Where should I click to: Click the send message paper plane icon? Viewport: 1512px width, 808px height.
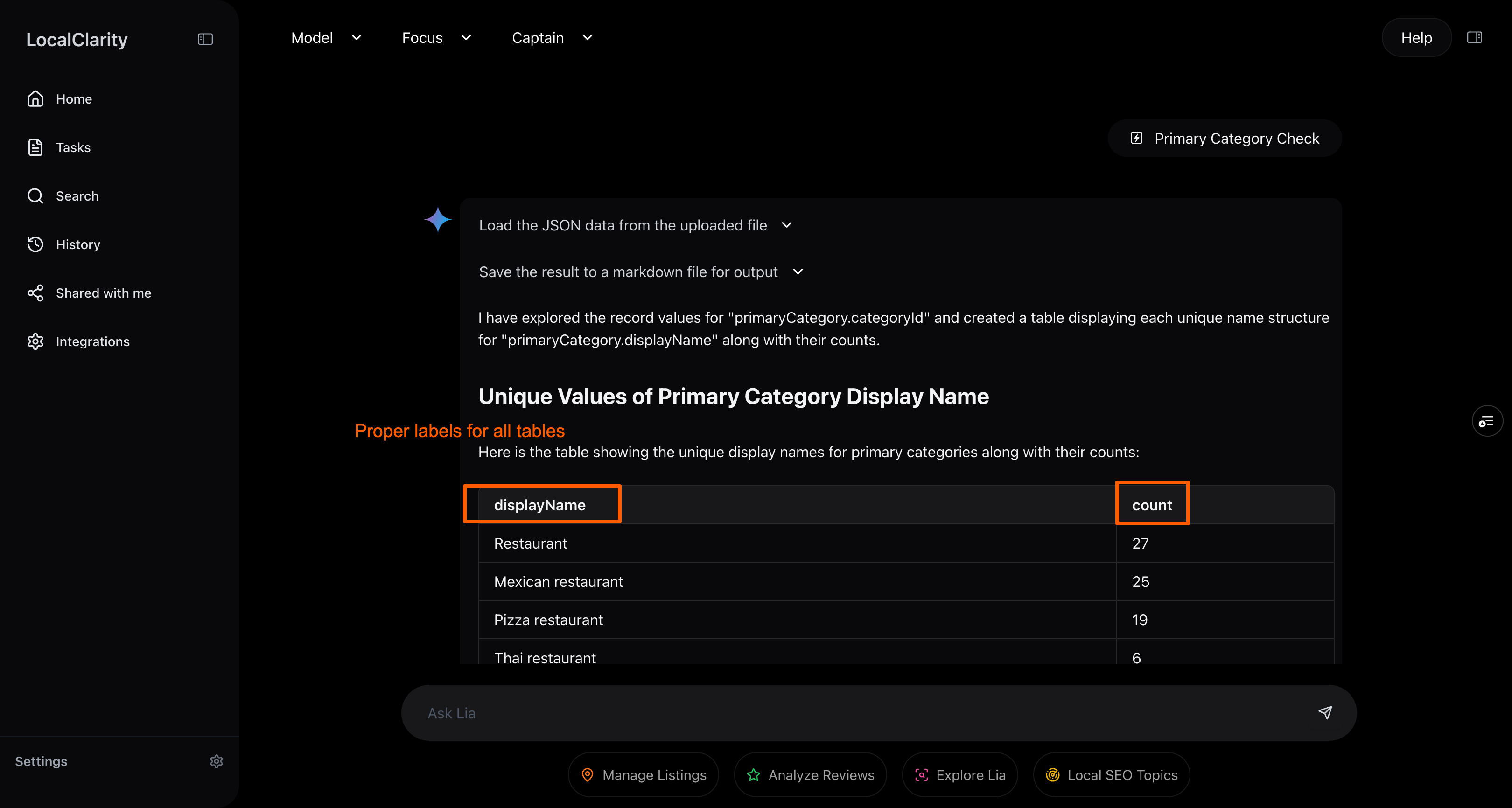click(1325, 712)
